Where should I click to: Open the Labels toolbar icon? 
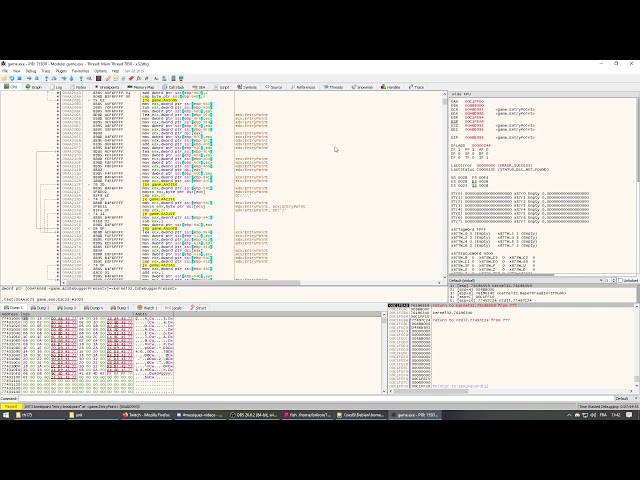click(x=123, y=78)
